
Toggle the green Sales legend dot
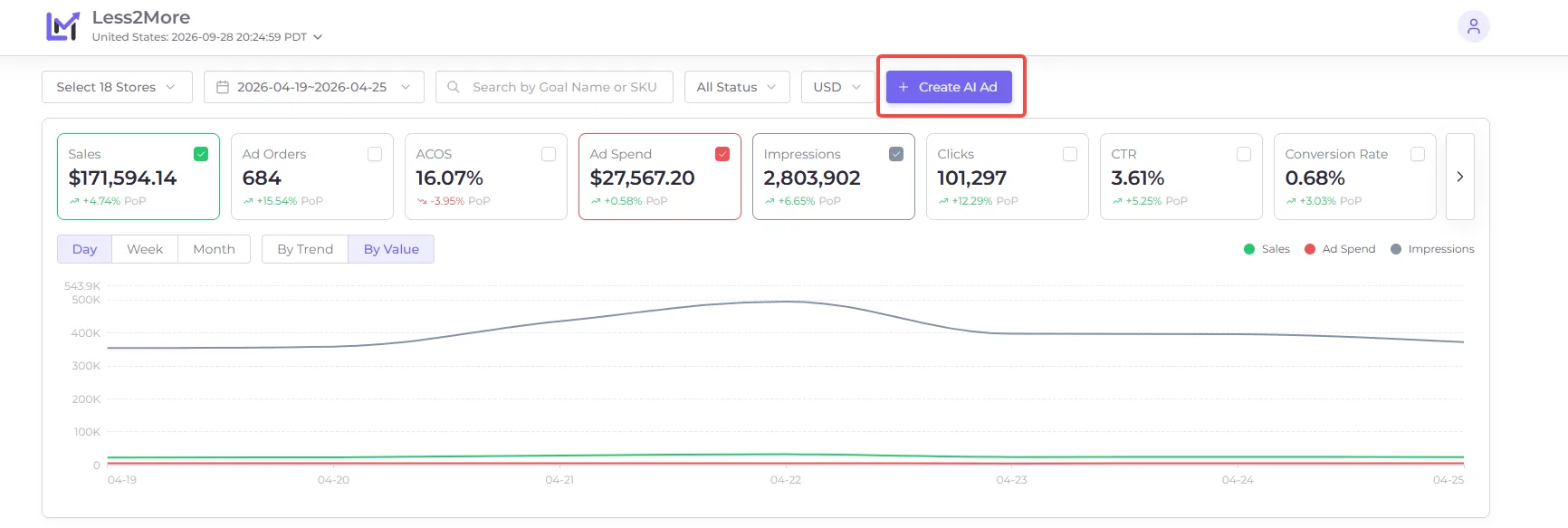pyautogui.click(x=1249, y=249)
